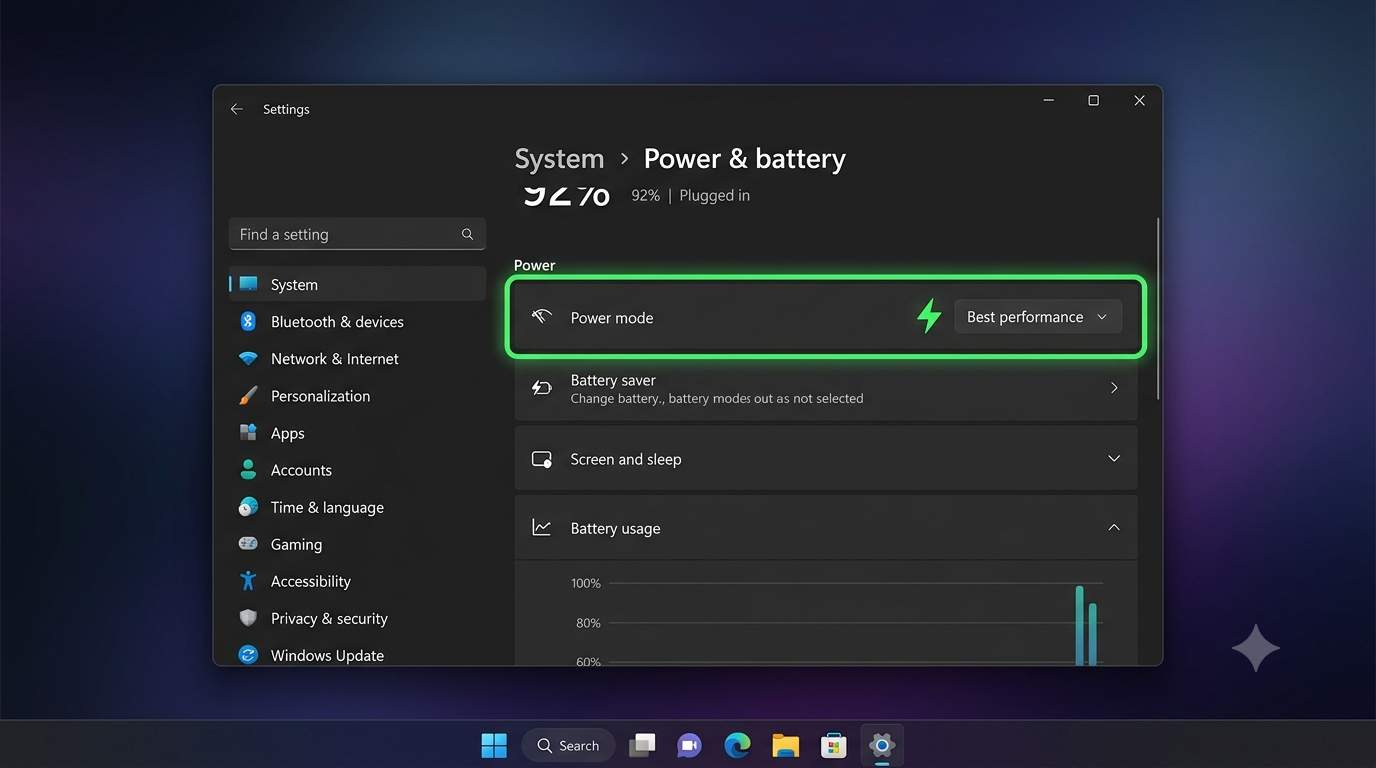Click the "Power mode" row label
This screenshot has width=1376, height=768.
tap(612, 318)
